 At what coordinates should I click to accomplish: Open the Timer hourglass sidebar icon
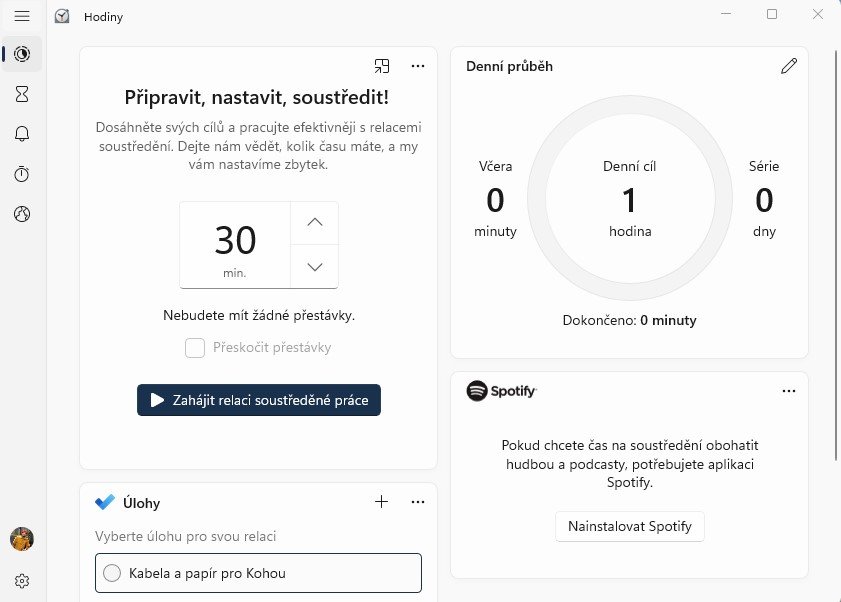tap(22, 94)
